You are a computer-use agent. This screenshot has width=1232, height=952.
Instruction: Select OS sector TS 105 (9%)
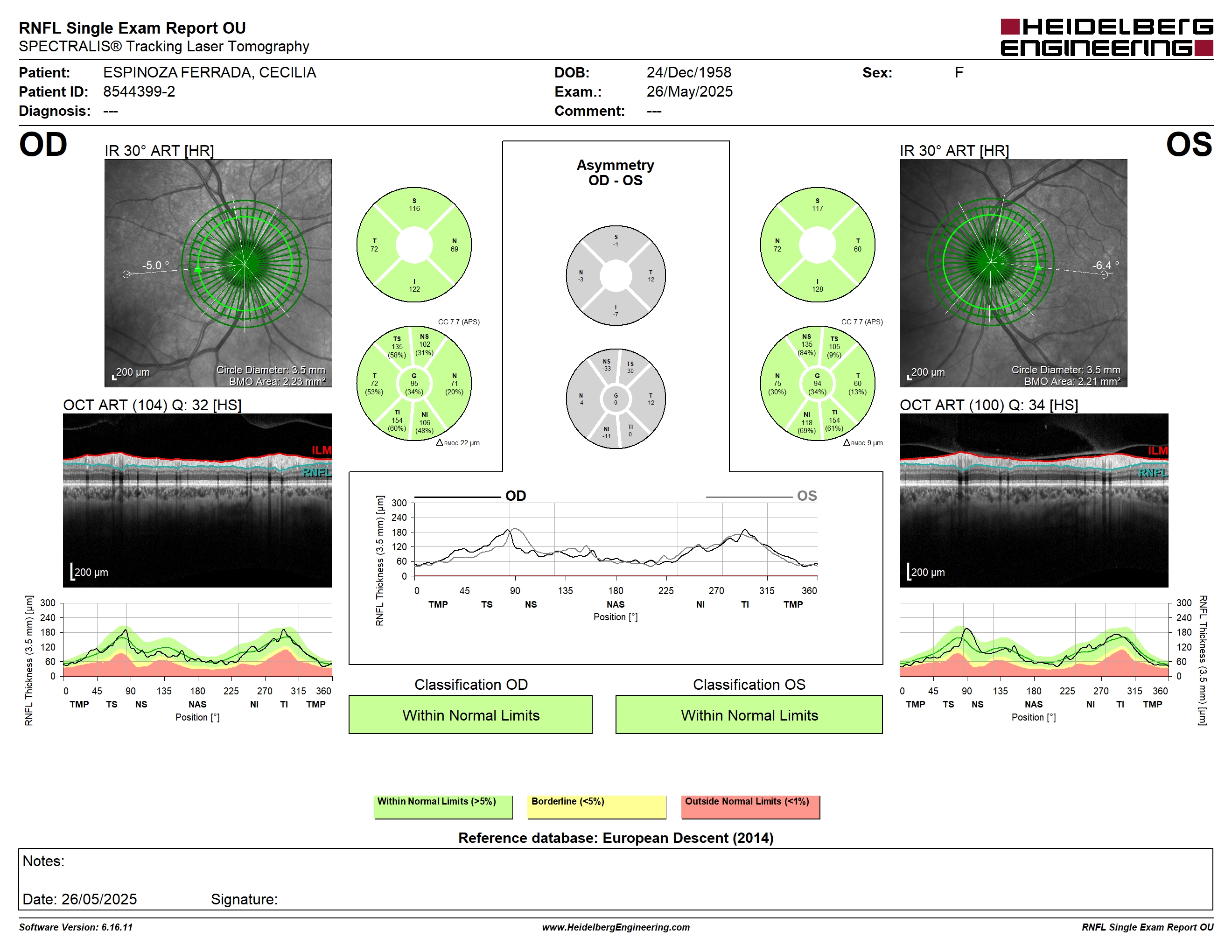[834, 347]
